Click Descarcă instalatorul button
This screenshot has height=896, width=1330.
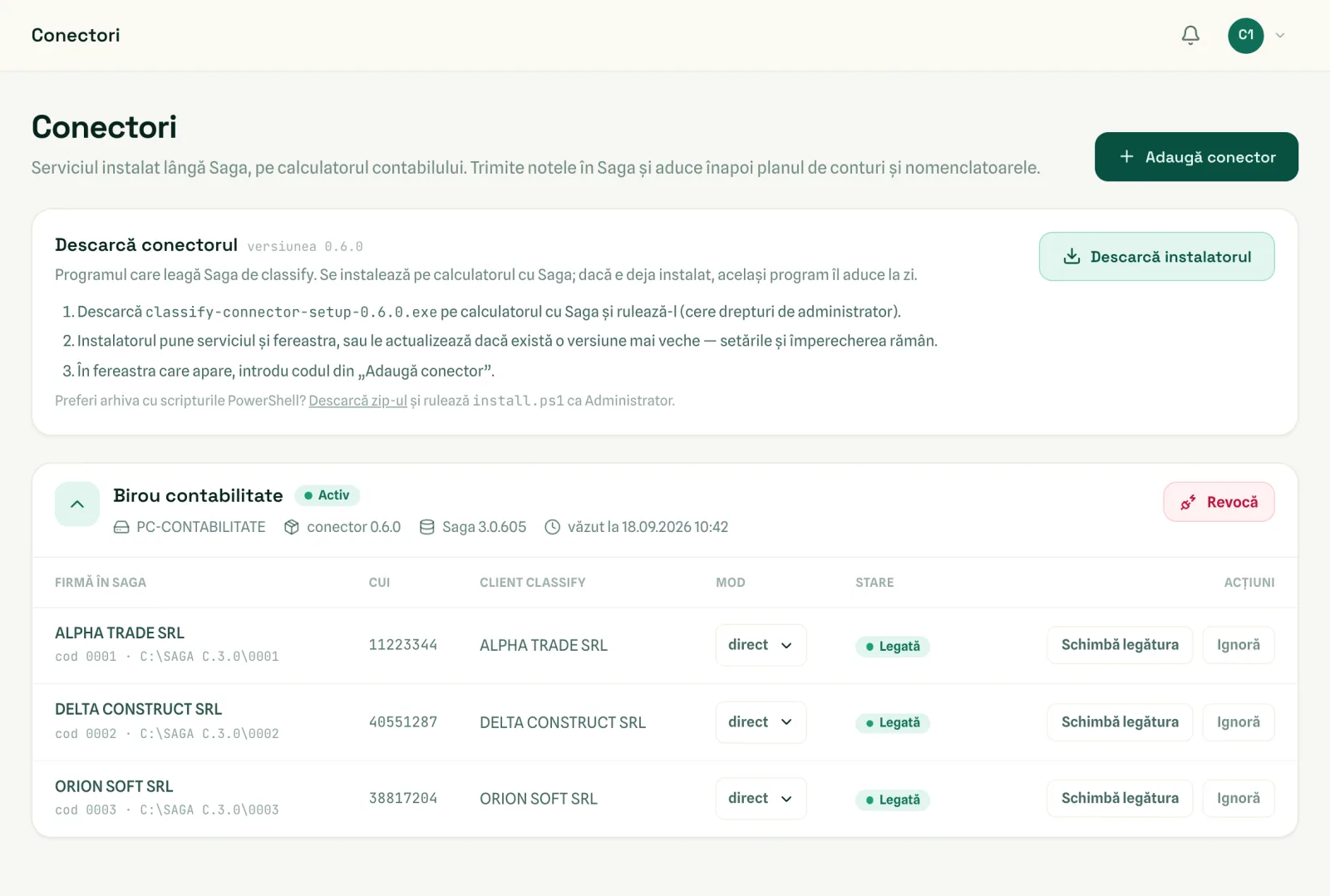click(x=1156, y=257)
